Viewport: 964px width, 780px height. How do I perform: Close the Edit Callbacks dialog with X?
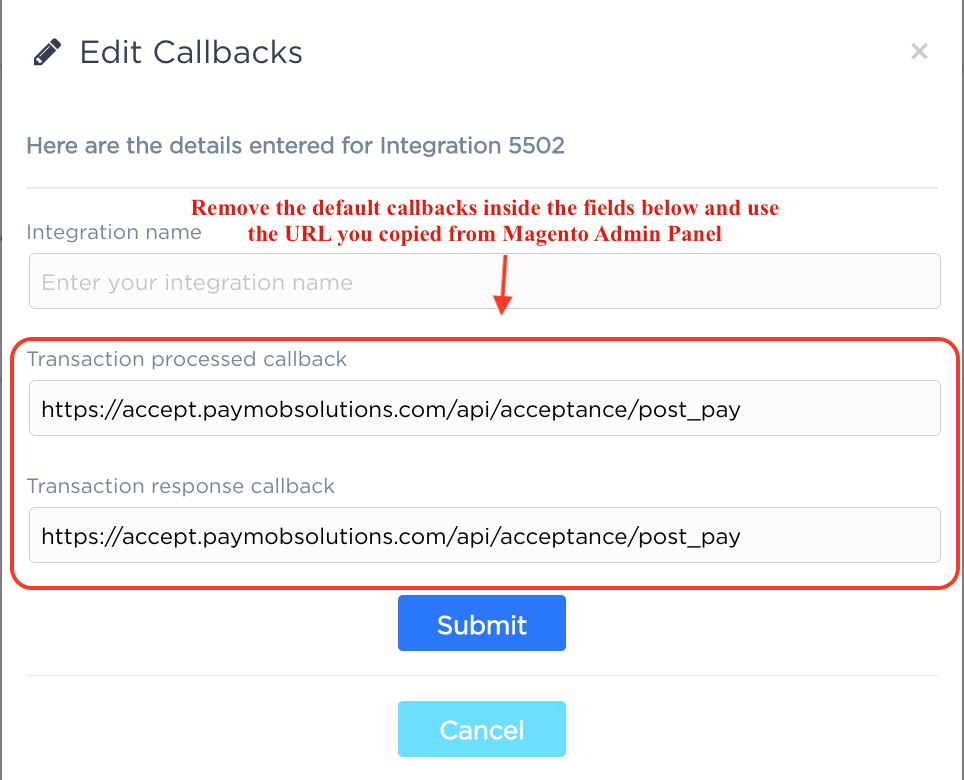[919, 52]
